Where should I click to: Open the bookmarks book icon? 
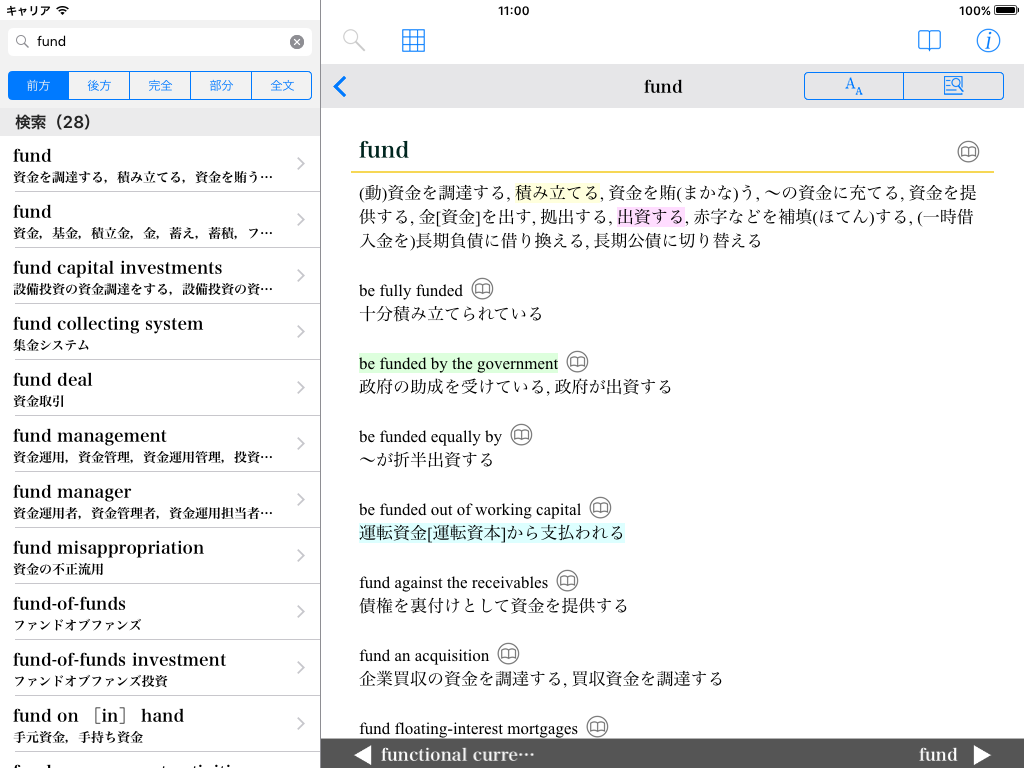click(x=929, y=40)
